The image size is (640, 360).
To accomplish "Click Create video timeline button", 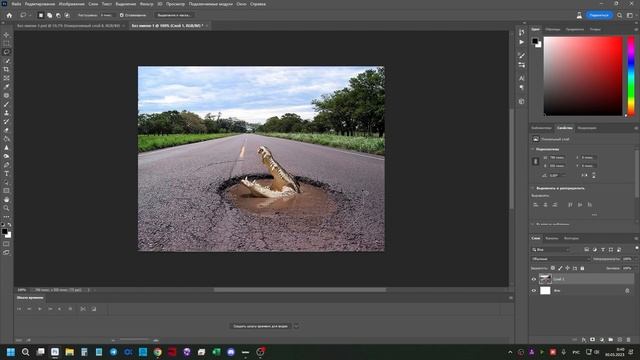I will tap(260, 326).
